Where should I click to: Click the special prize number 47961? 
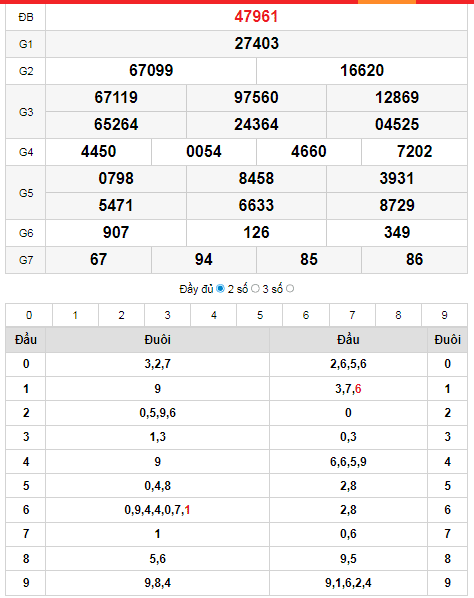click(x=256, y=17)
